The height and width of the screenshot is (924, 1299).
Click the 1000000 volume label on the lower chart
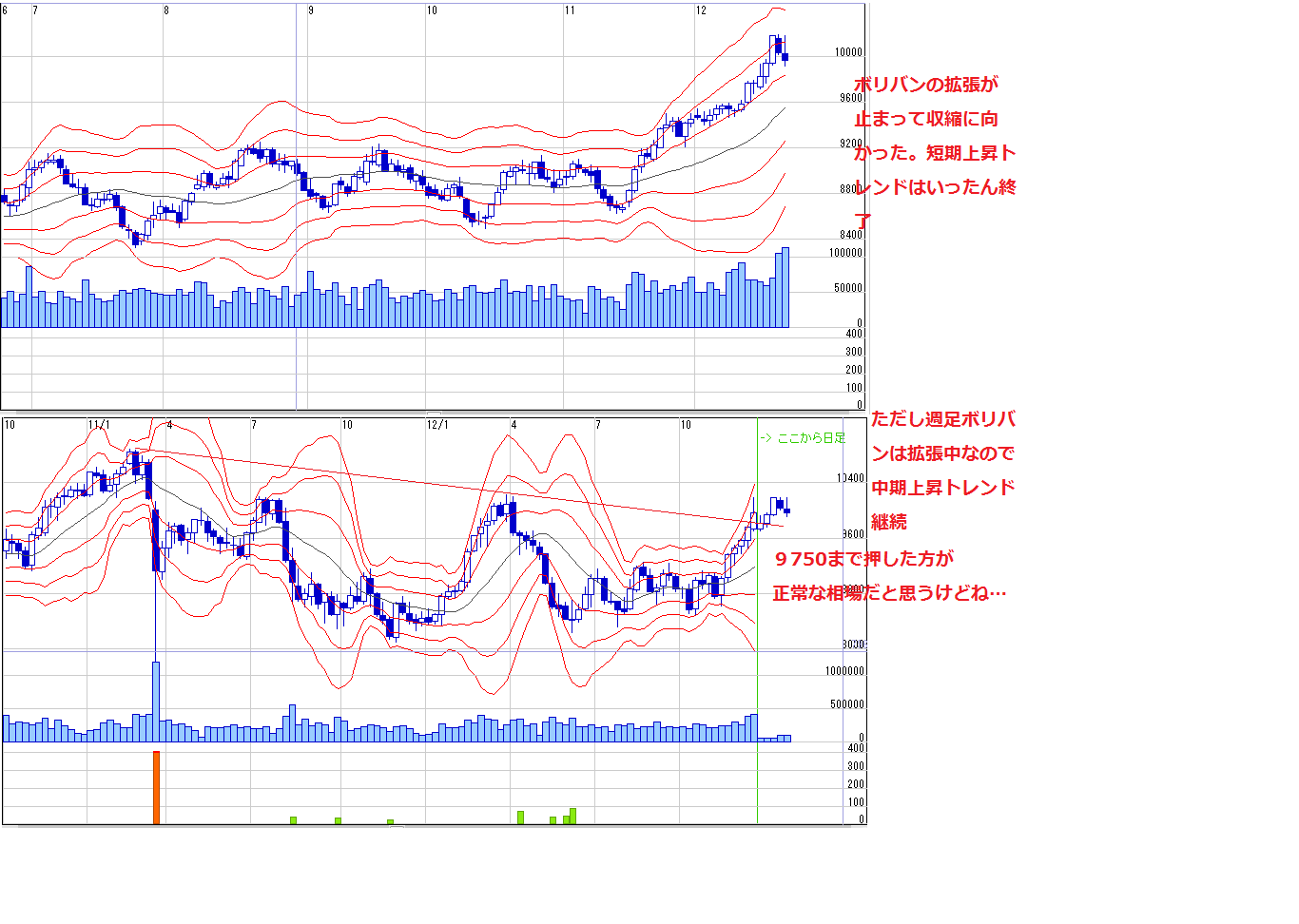(x=844, y=671)
